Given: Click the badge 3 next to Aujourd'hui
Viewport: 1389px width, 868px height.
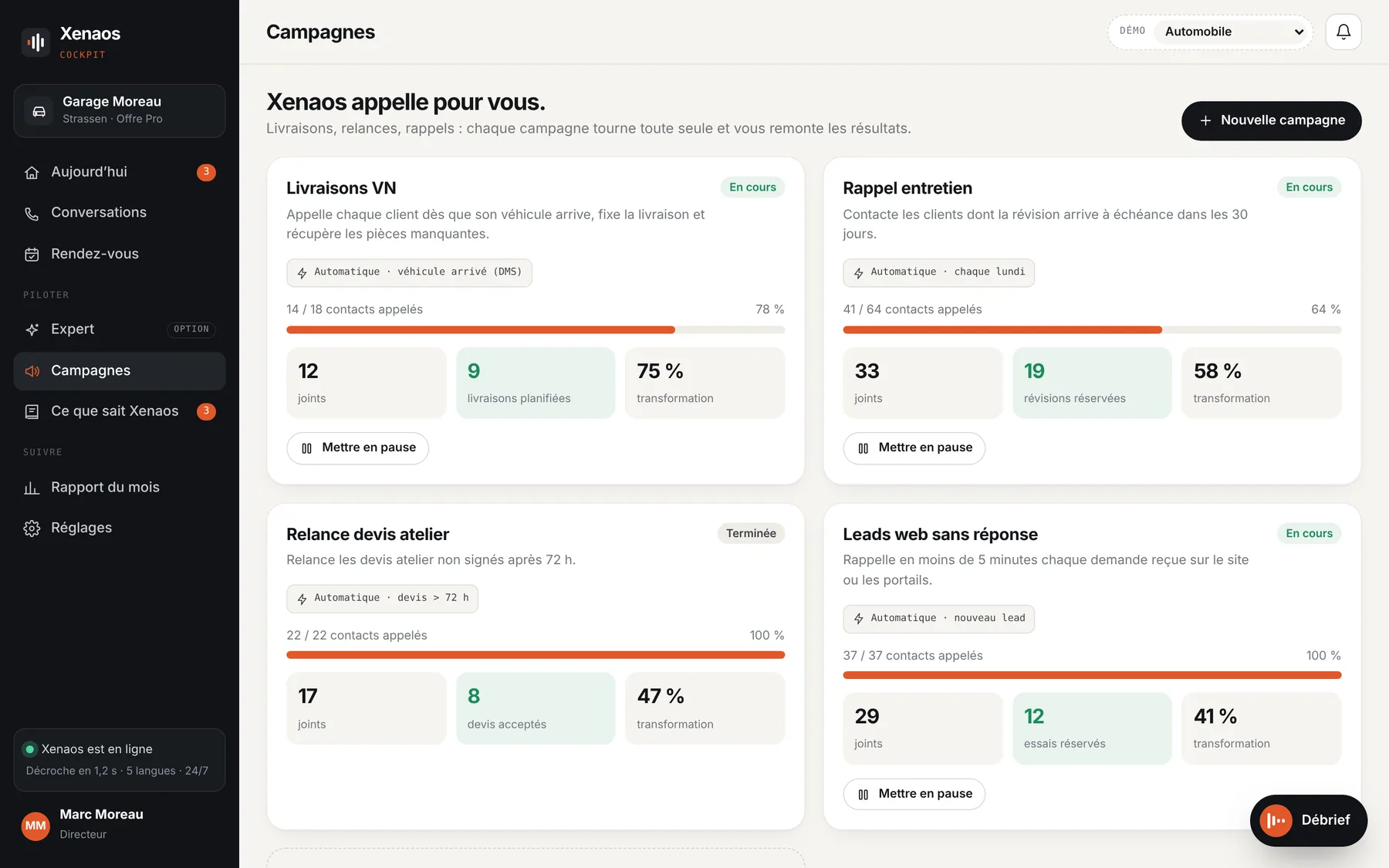Looking at the screenshot, I should [206, 172].
